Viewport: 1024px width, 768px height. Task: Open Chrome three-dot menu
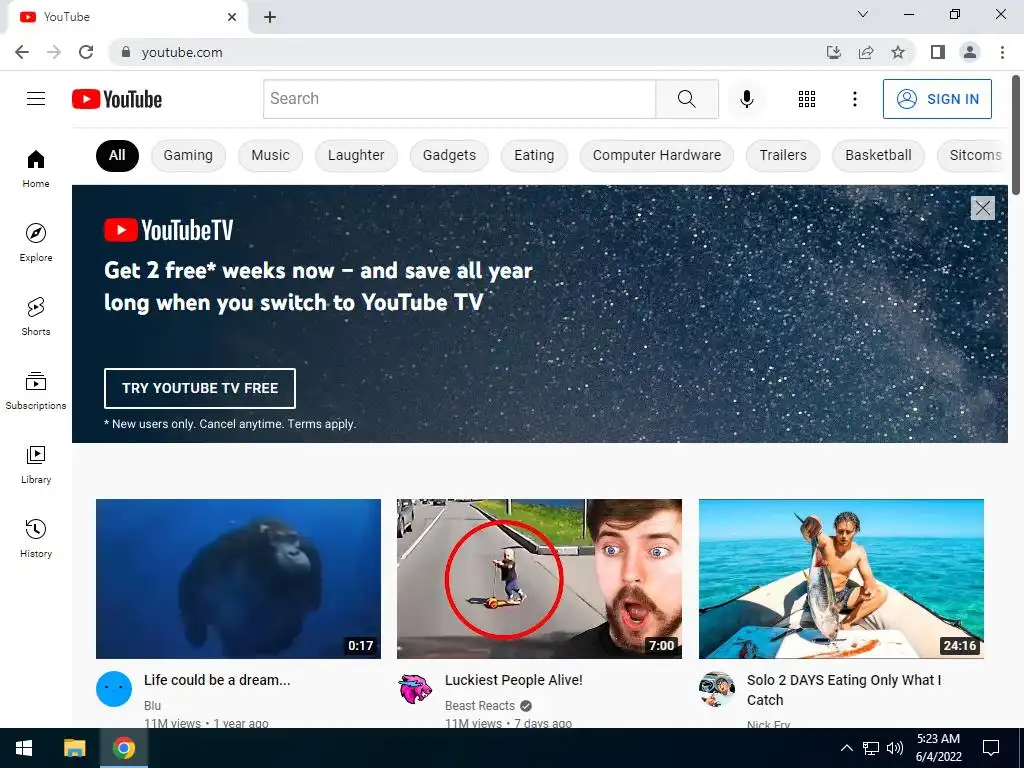click(x=1002, y=52)
